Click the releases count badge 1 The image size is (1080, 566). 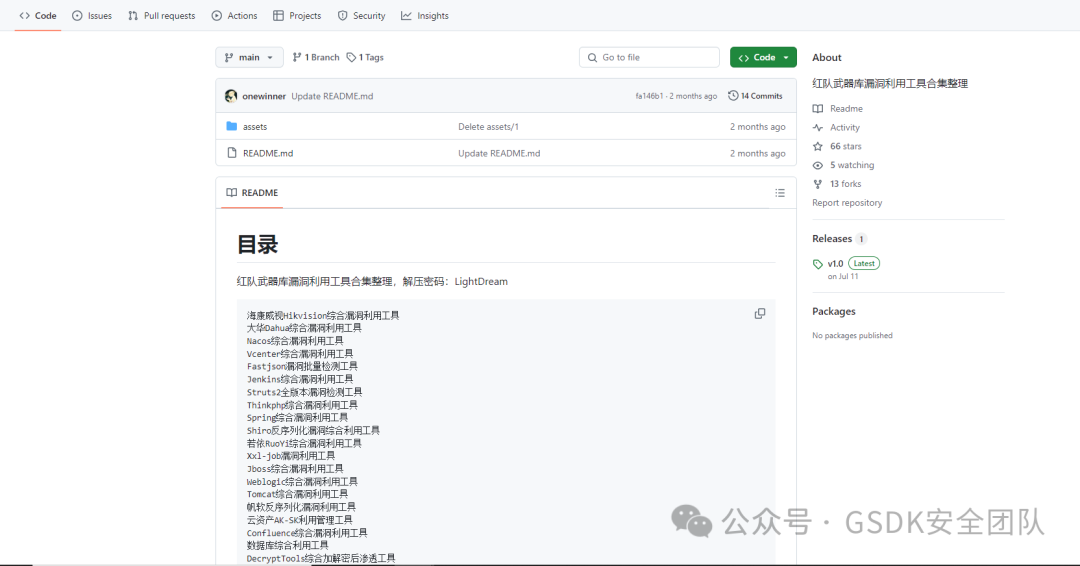point(861,239)
